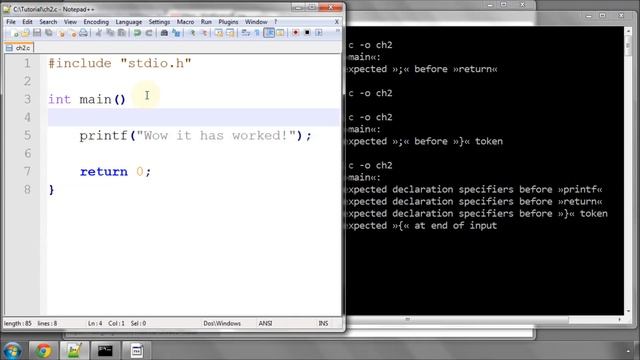
Task: Open the Run menu
Action: [x=206, y=22]
